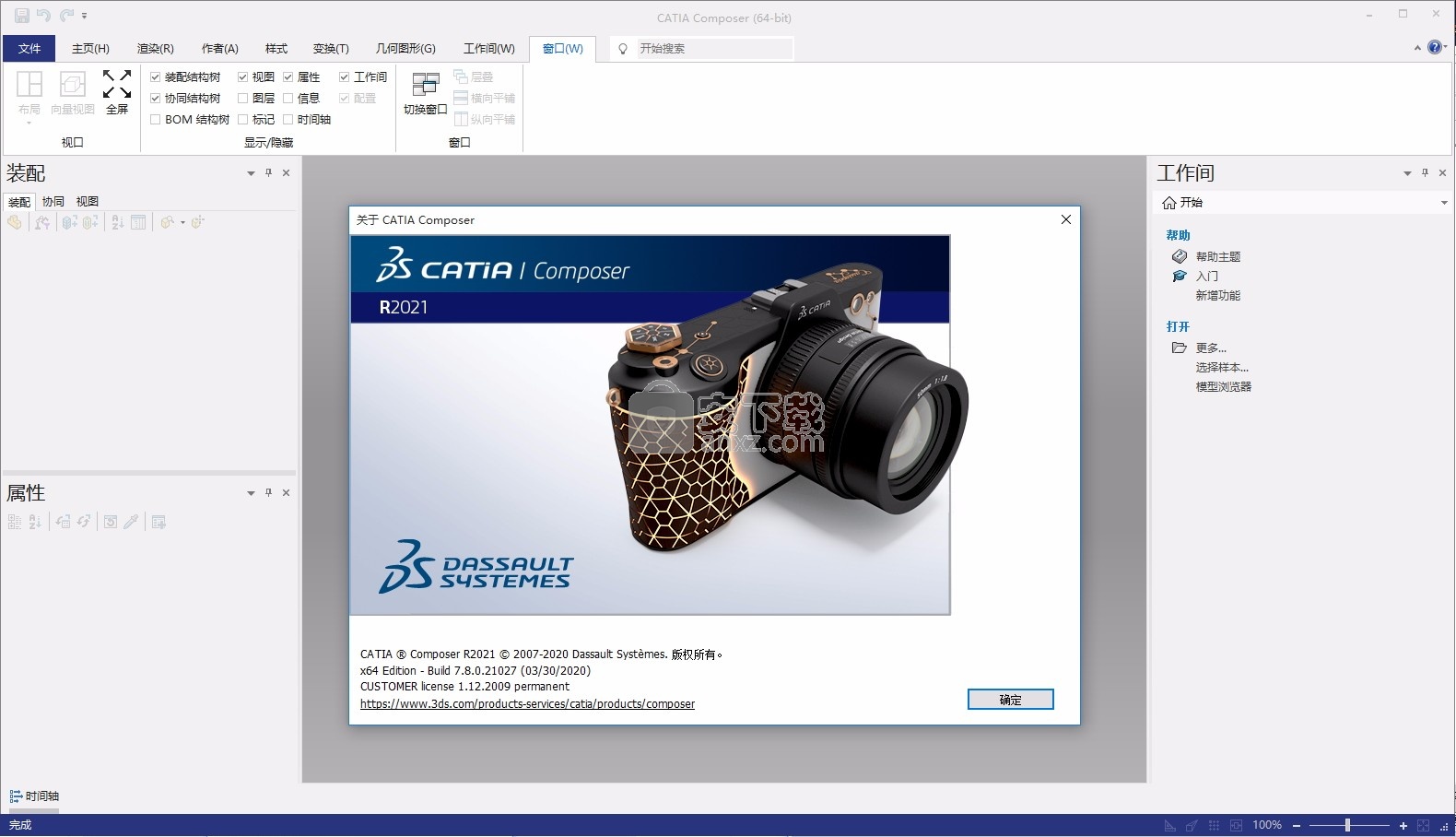Open the help question mark icon
The height and width of the screenshot is (837, 1456).
pyautogui.click(x=1435, y=47)
